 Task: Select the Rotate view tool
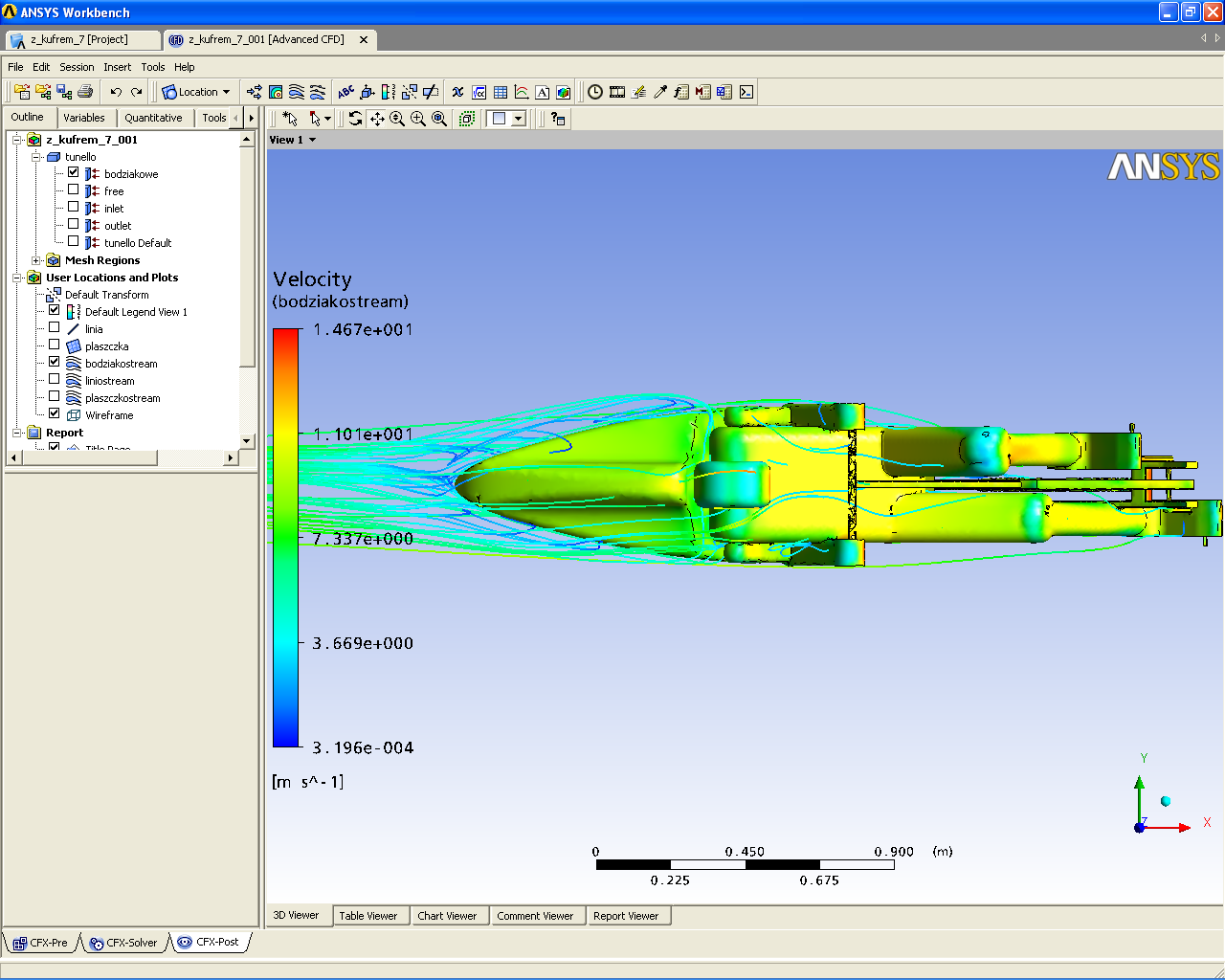pyautogui.click(x=356, y=119)
